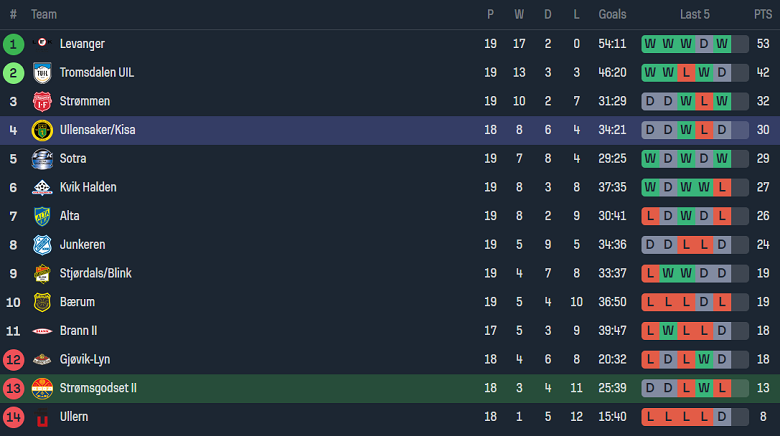
Task: Click the Ullern club badge icon
Action: click(x=42, y=416)
